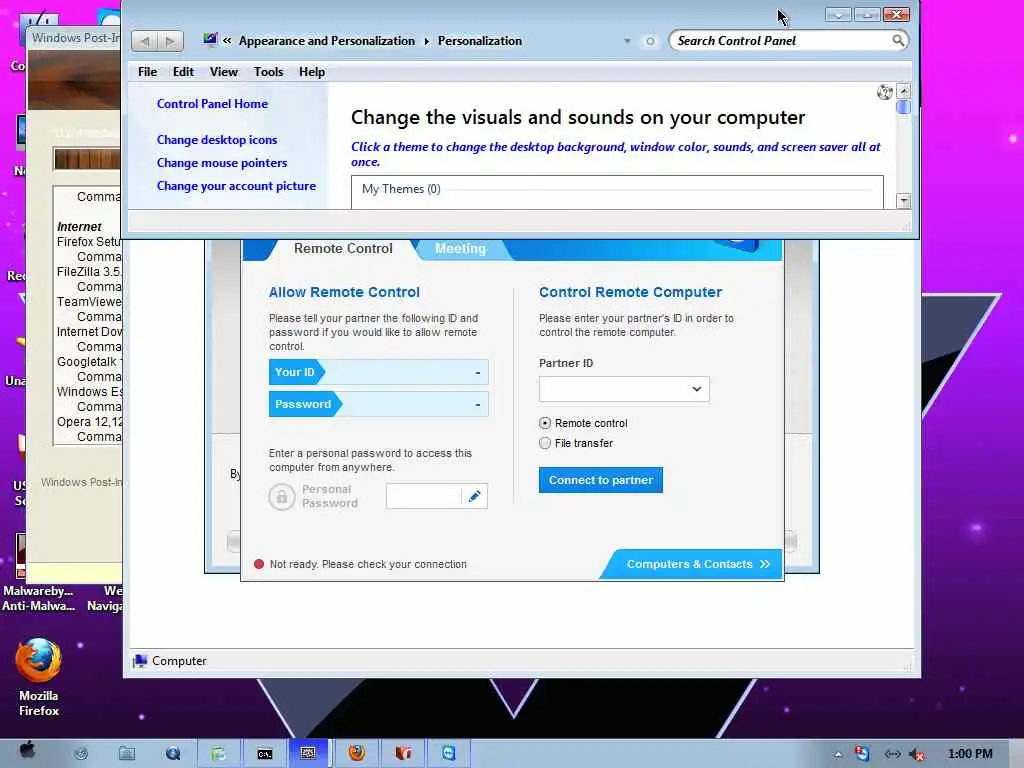Select 'Googletalk' entry in Post-Install list
This screenshot has width=1024, height=768.
[89, 362]
